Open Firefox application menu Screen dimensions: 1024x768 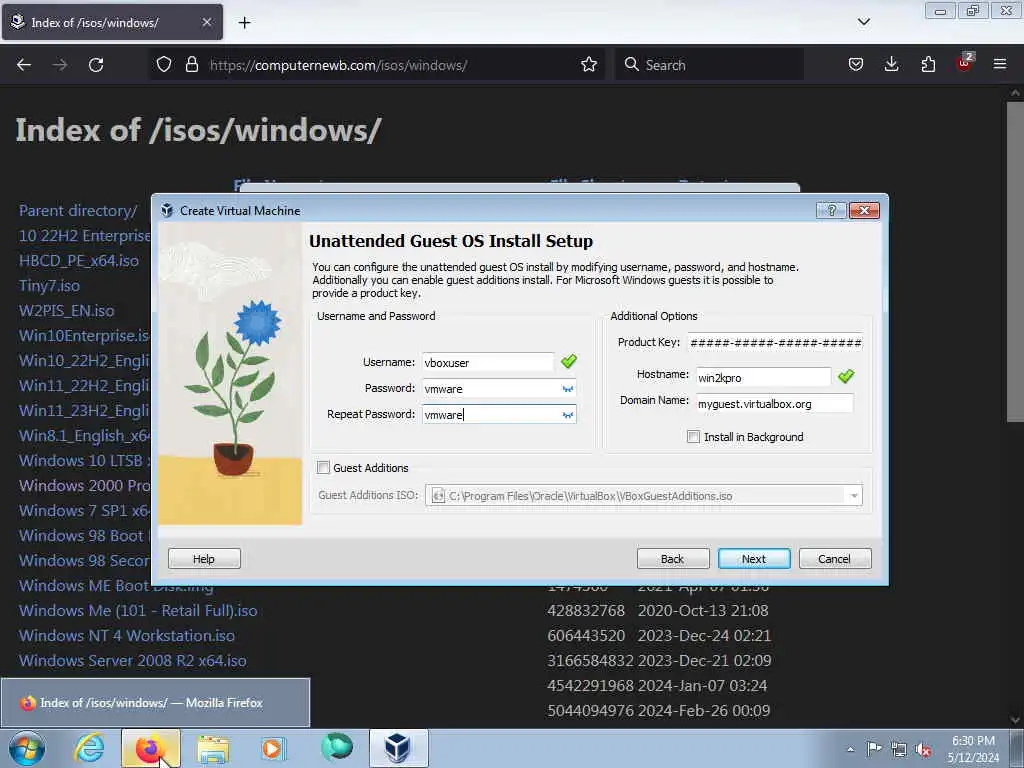tap(1000, 65)
